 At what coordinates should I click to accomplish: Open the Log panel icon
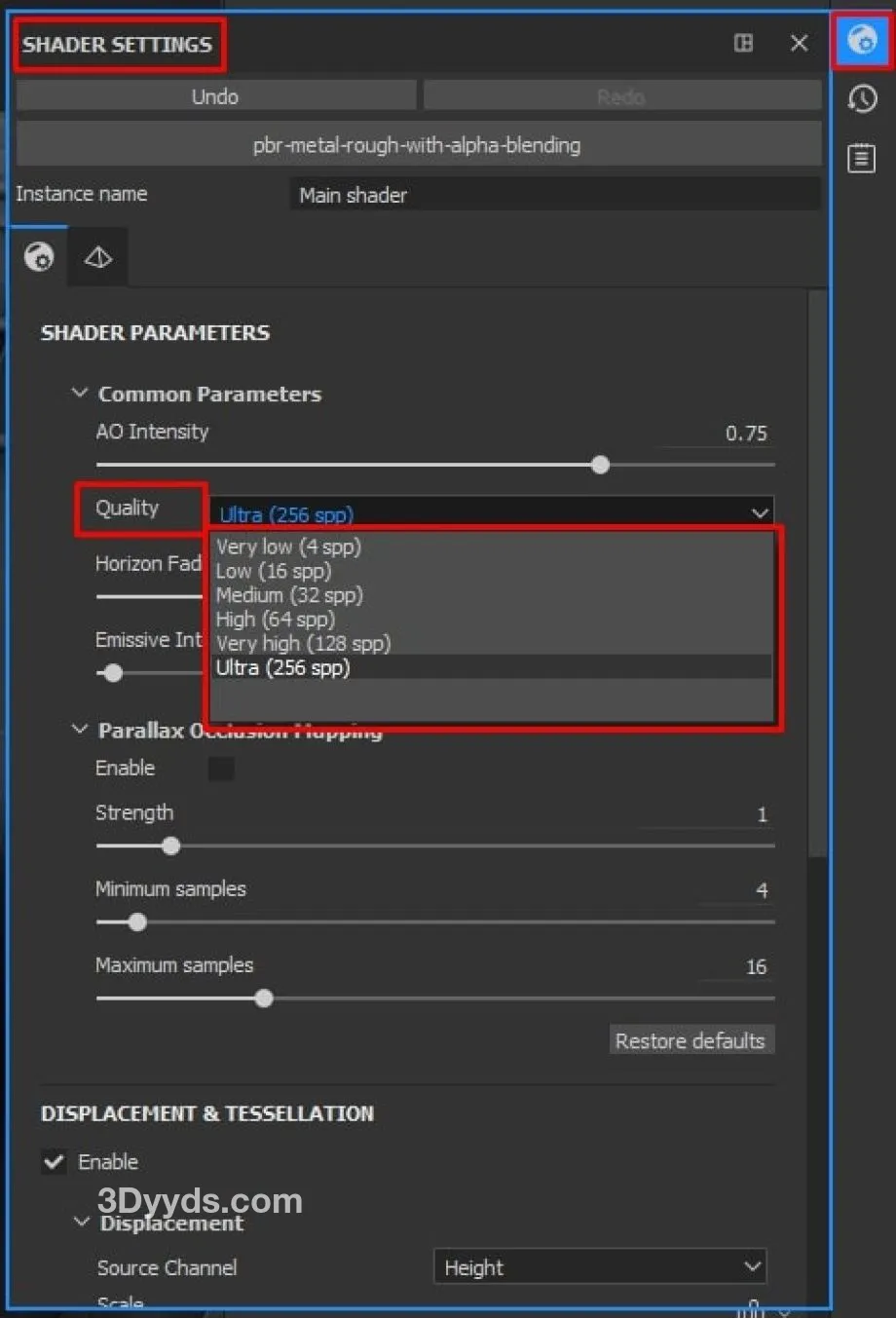(x=862, y=158)
